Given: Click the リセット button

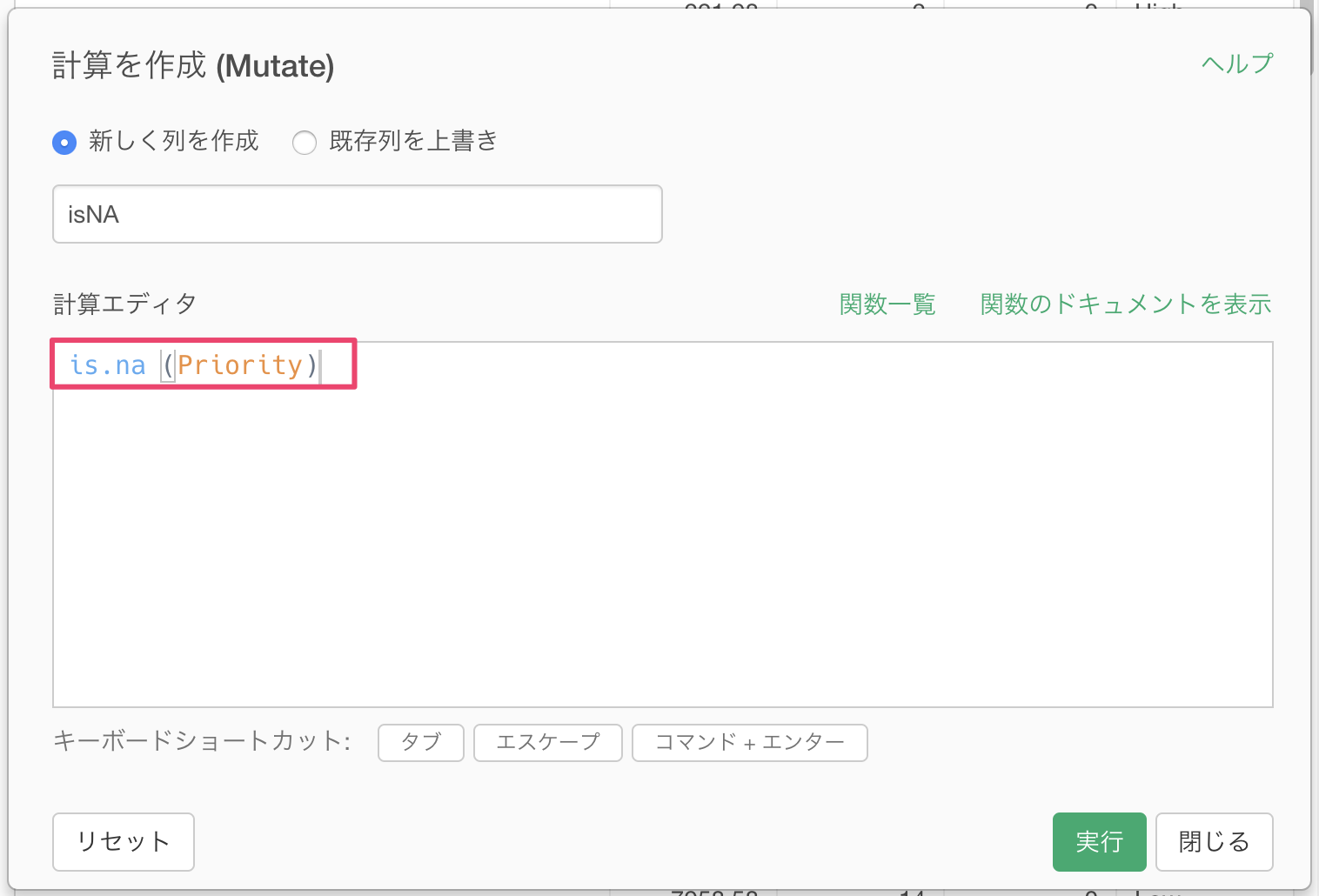Looking at the screenshot, I should point(124,842).
